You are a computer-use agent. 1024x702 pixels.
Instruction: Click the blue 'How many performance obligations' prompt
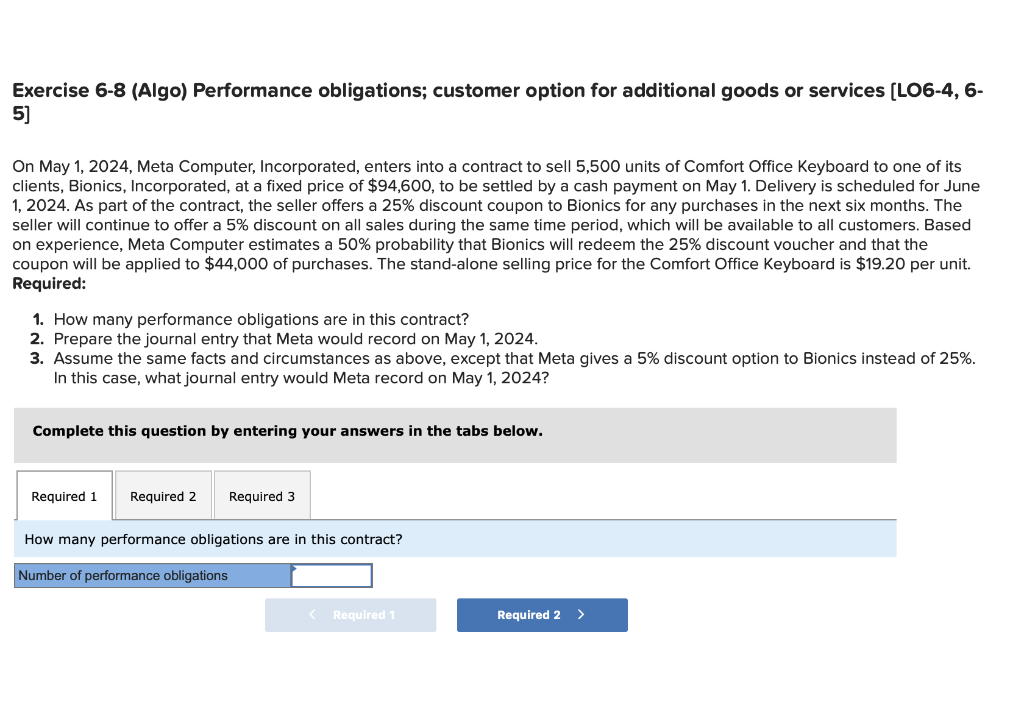(x=213, y=539)
